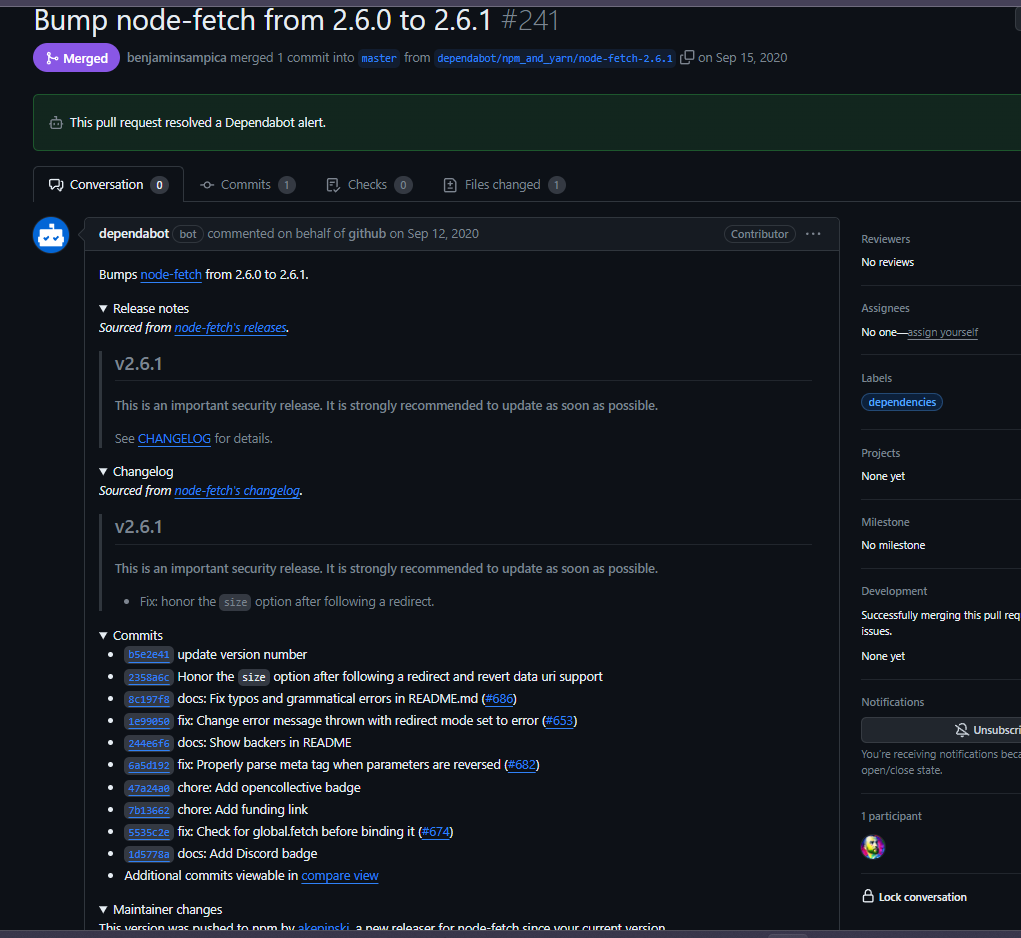Screen dimensions: 1021x938
Task: Click the bot badge next to dependabot
Action: coord(188,234)
